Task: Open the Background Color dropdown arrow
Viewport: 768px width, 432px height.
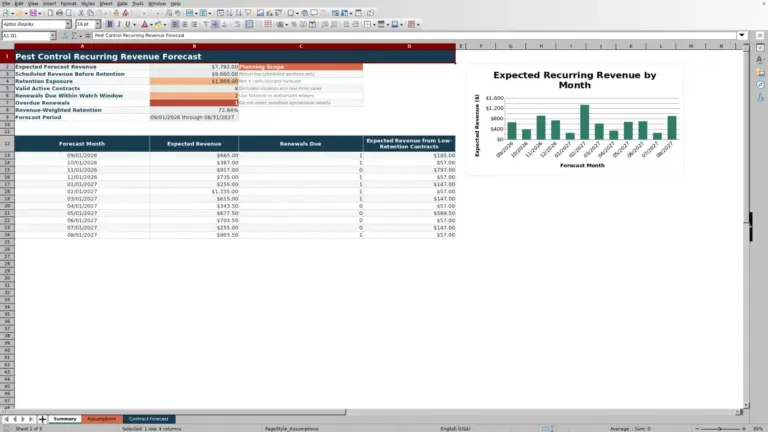Action: click(x=165, y=24)
